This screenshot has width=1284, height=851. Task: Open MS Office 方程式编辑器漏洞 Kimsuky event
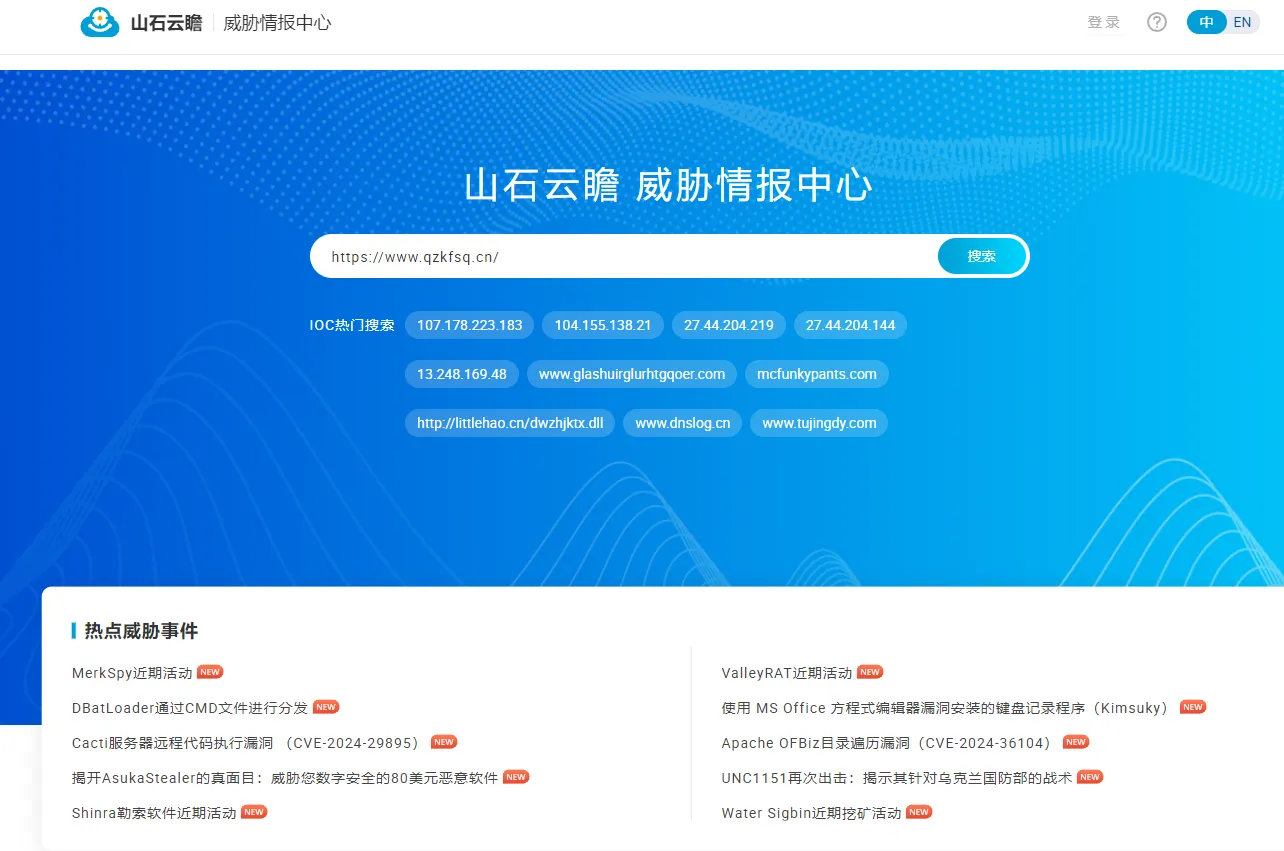(x=948, y=708)
